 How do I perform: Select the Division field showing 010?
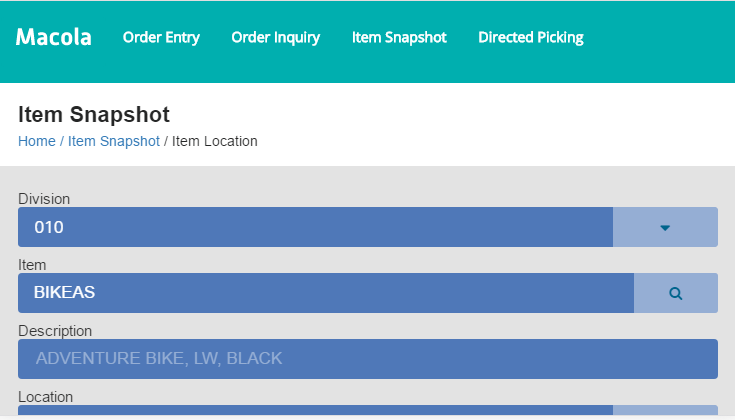point(315,227)
